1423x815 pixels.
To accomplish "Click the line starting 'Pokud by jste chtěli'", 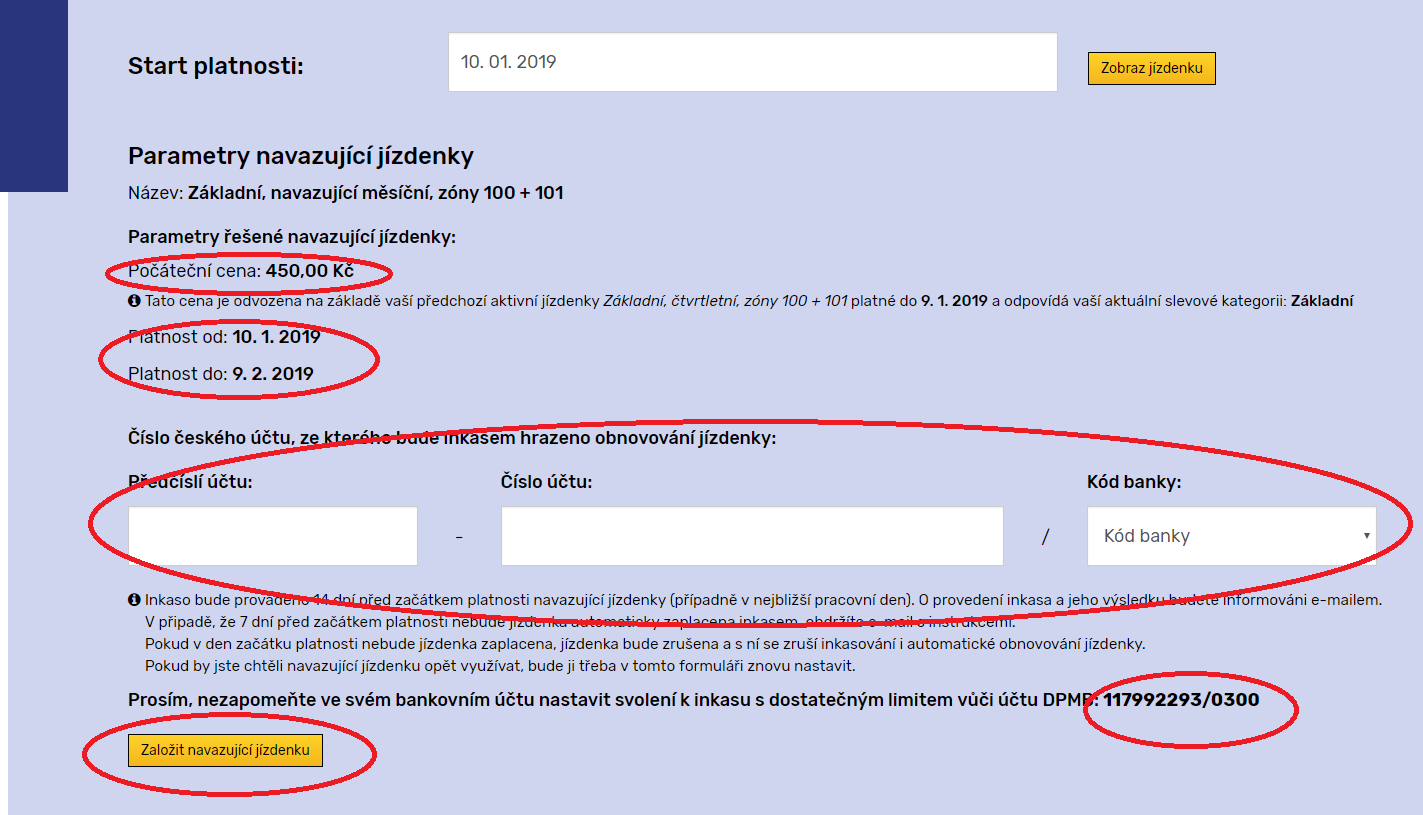I will (500, 666).
